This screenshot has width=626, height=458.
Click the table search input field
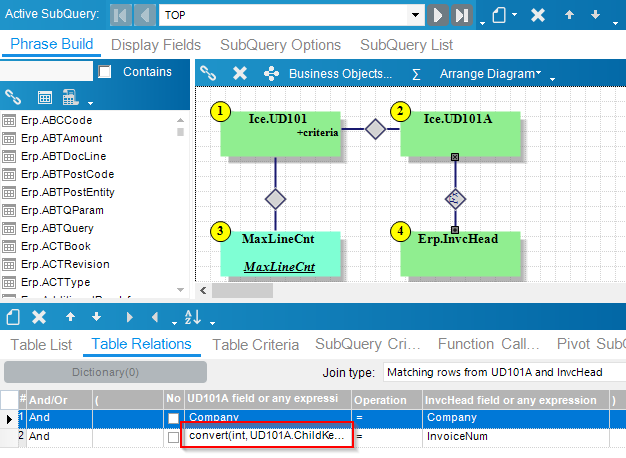[x=46, y=71]
